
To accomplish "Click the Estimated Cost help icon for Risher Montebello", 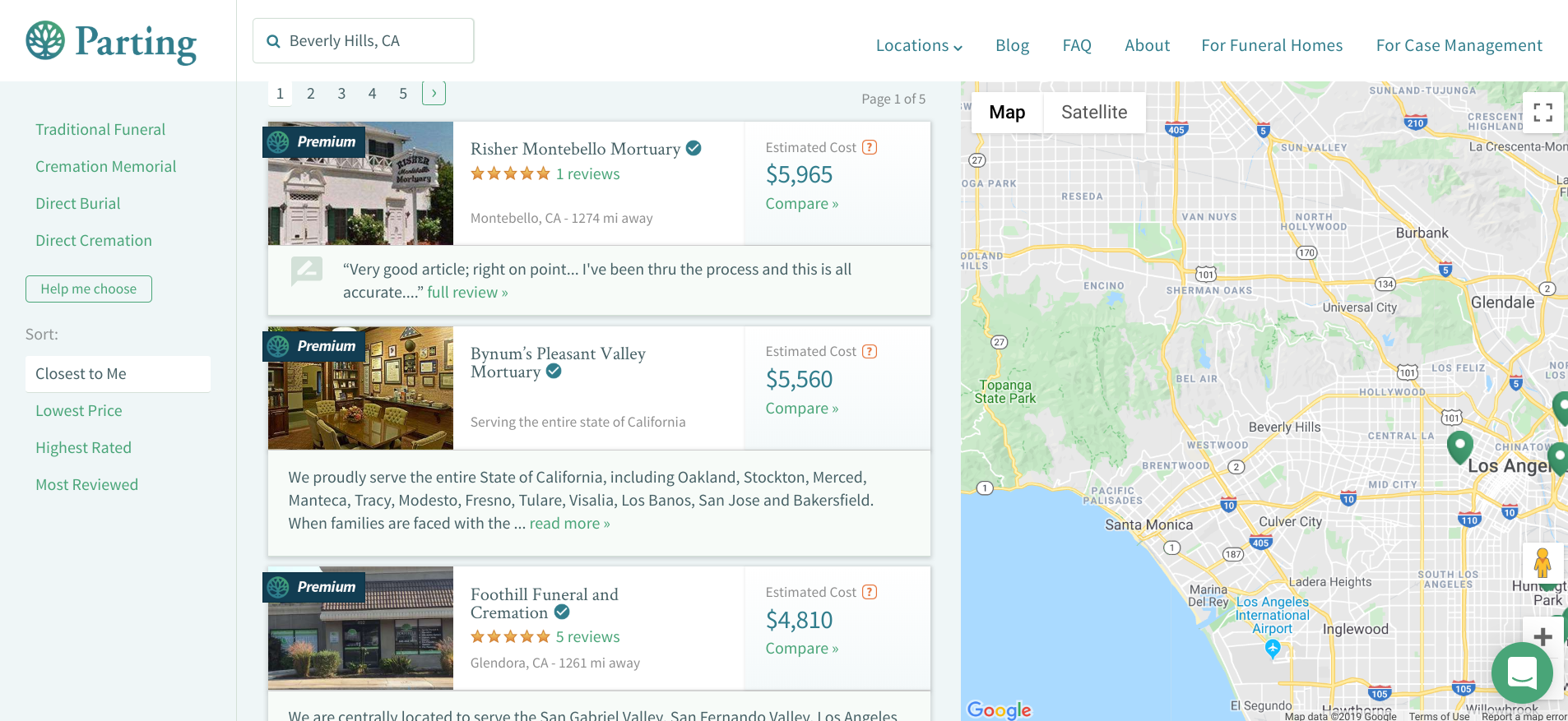I will [x=870, y=147].
